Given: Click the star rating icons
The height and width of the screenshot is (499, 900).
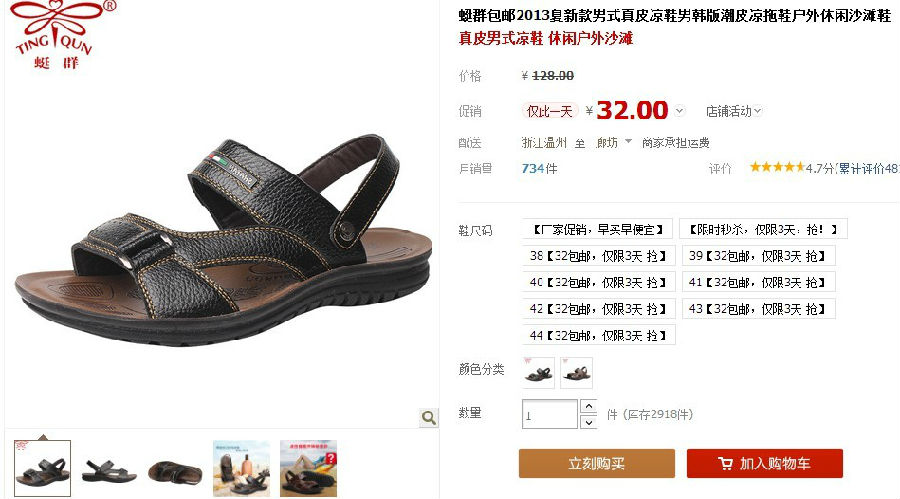Looking at the screenshot, I should [x=777, y=167].
